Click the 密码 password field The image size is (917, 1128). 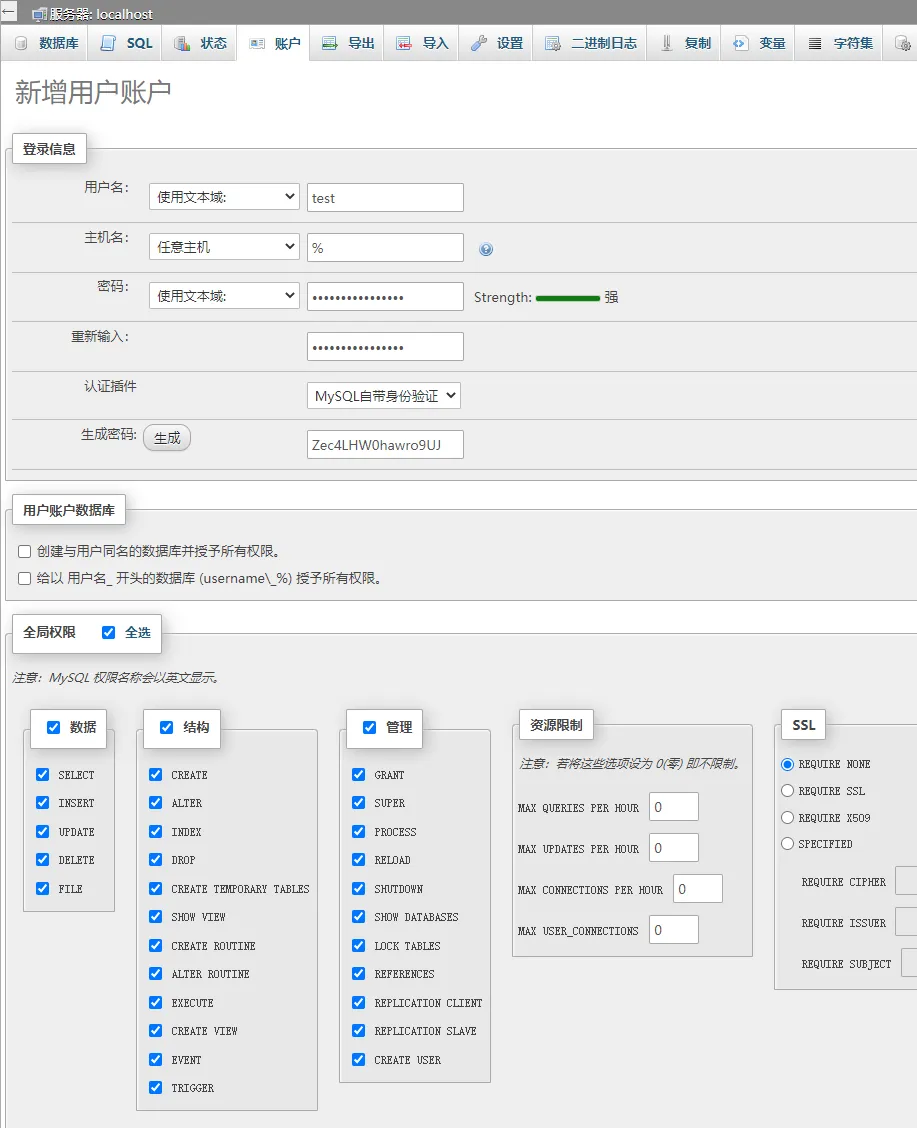385,296
